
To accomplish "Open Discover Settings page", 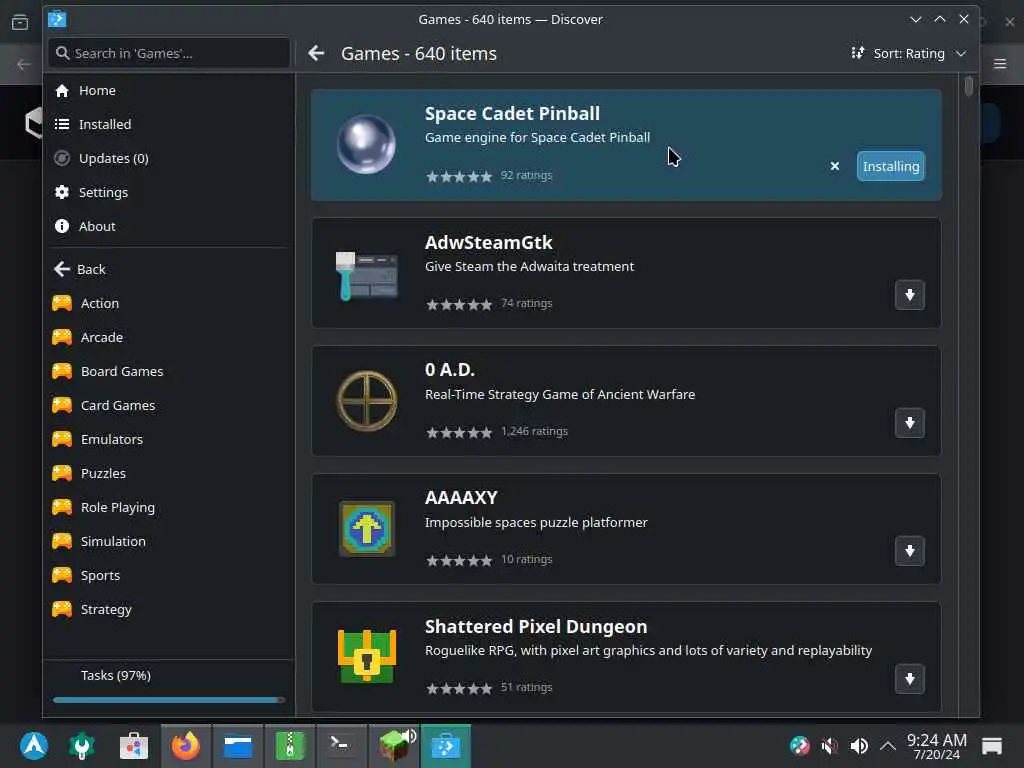I will [x=168, y=193].
